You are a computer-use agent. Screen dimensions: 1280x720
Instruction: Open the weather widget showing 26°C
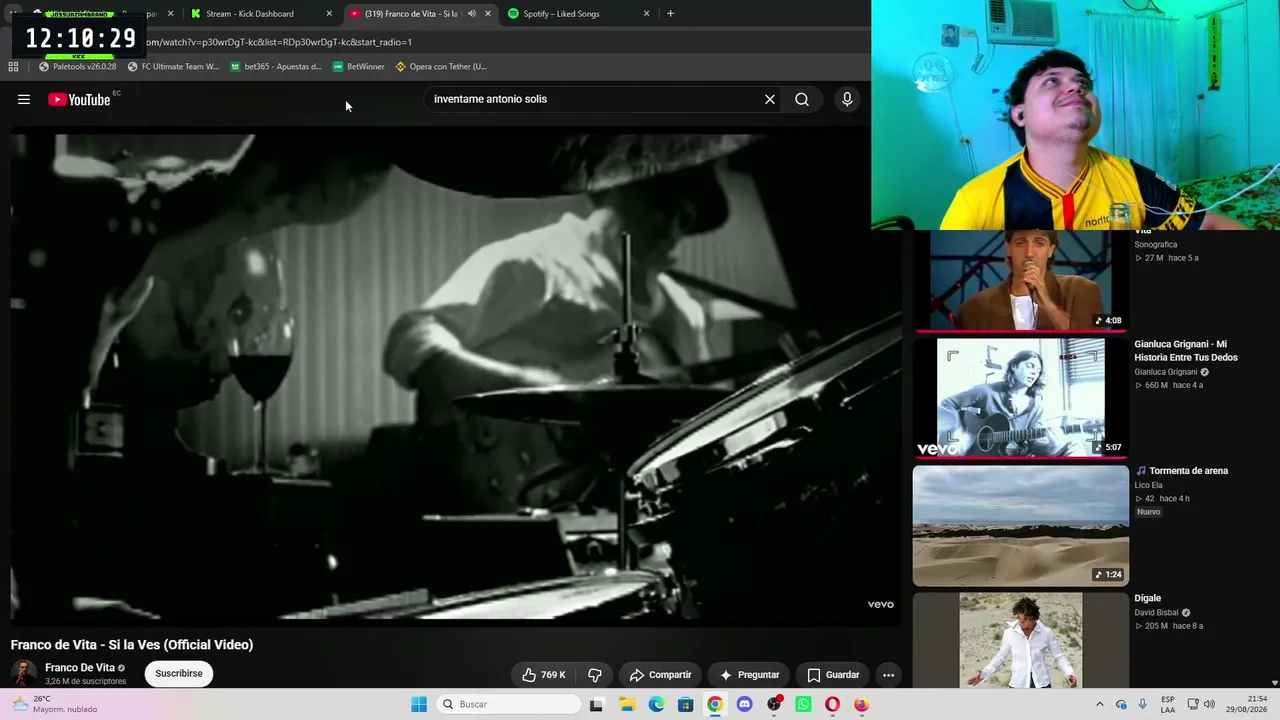pyautogui.click(x=54, y=704)
